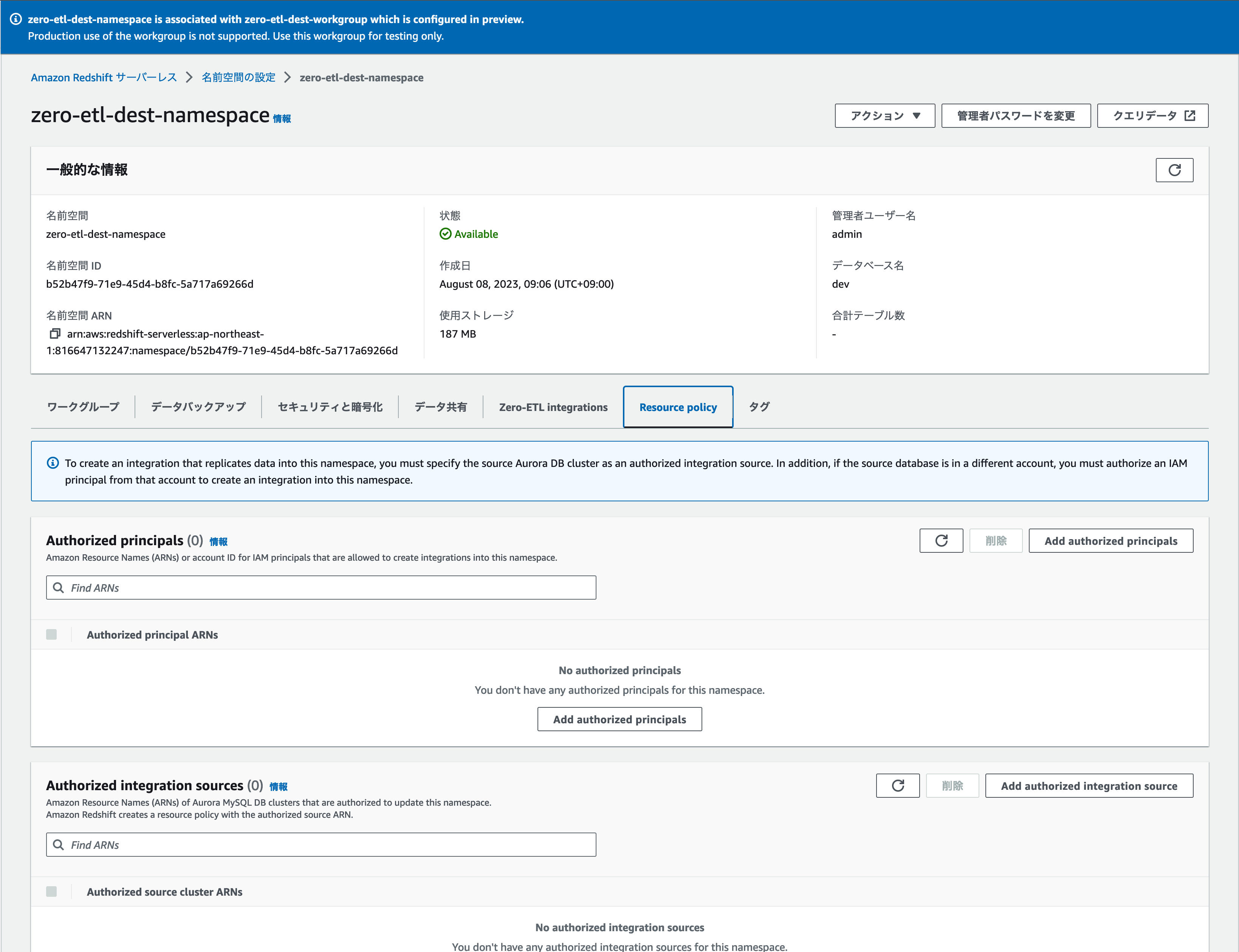This screenshot has height=952, width=1239.
Task: Click 管理者パスワードを変更 button
Action: coord(1015,116)
